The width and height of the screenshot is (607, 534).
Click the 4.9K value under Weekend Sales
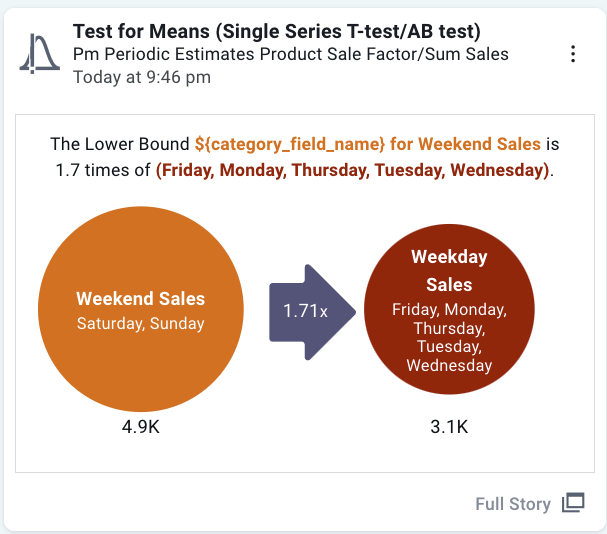pos(141,428)
